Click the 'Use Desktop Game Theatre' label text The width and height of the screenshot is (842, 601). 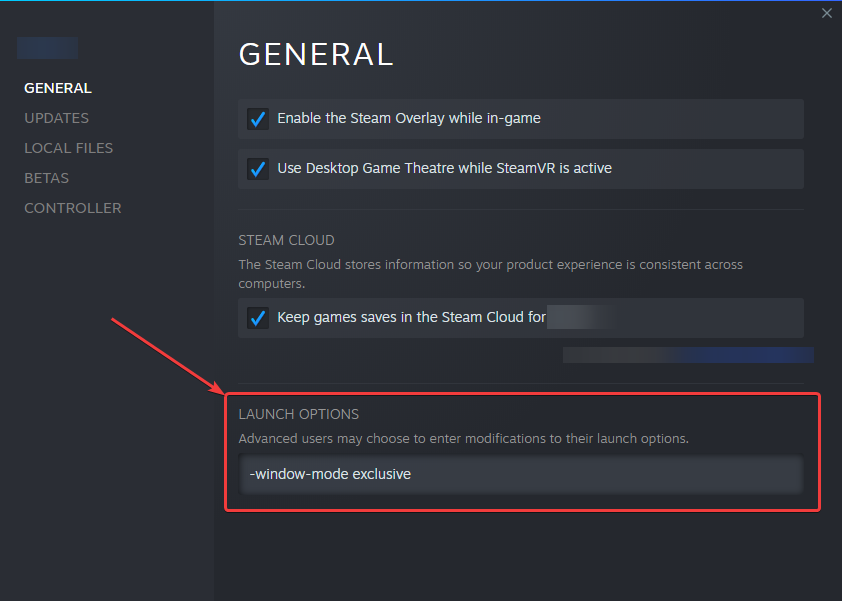point(444,168)
